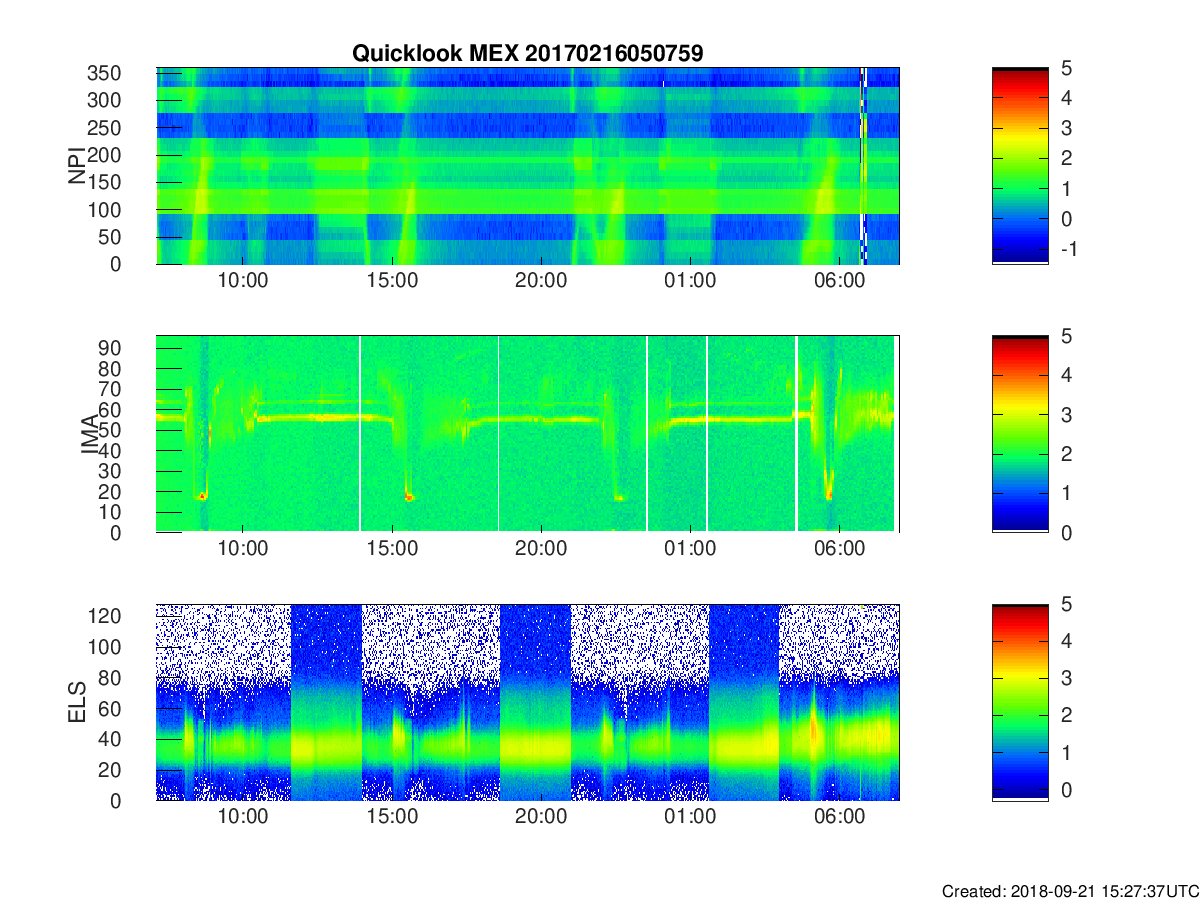Click the 10:00 tick label under IMA plot

[243, 549]
